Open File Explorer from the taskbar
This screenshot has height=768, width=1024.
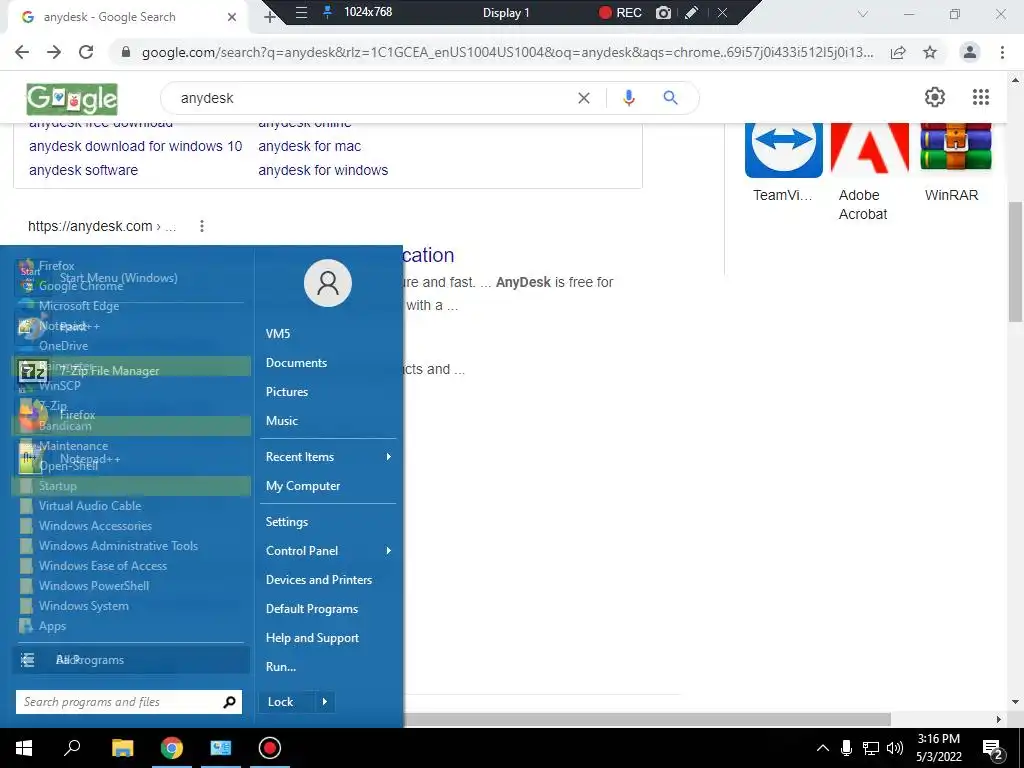tap(122, 748)
